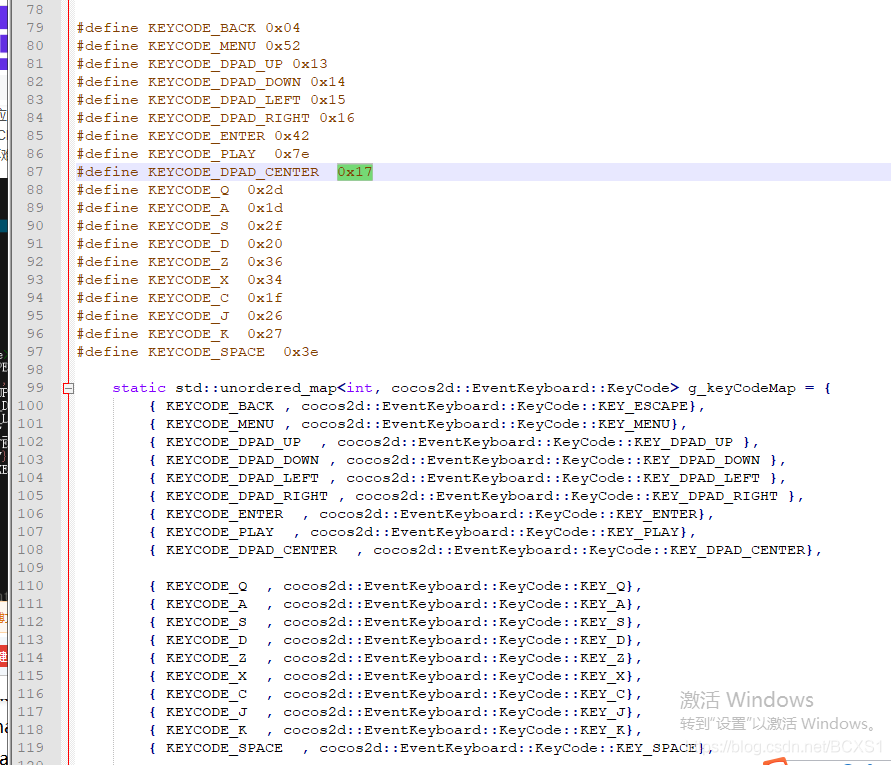The height and width of the screenshot is (765, 891).
Task: Click KEY_DPAD_CENTER map entry on line 108
Action: (485, 550)
